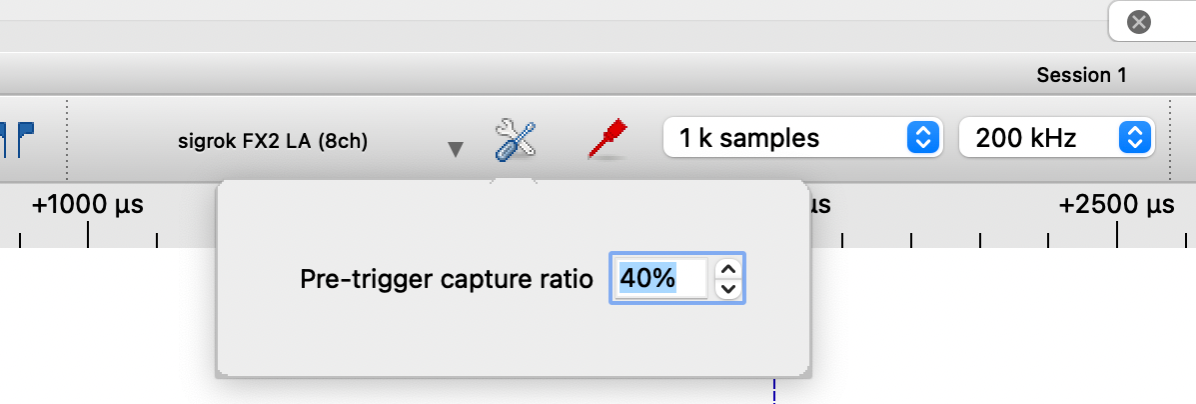Clear the search field with the X icon
Image resolution: width=1196 pixels, height=404 pixels.
pyautogui.click(x=1138, y=22)
